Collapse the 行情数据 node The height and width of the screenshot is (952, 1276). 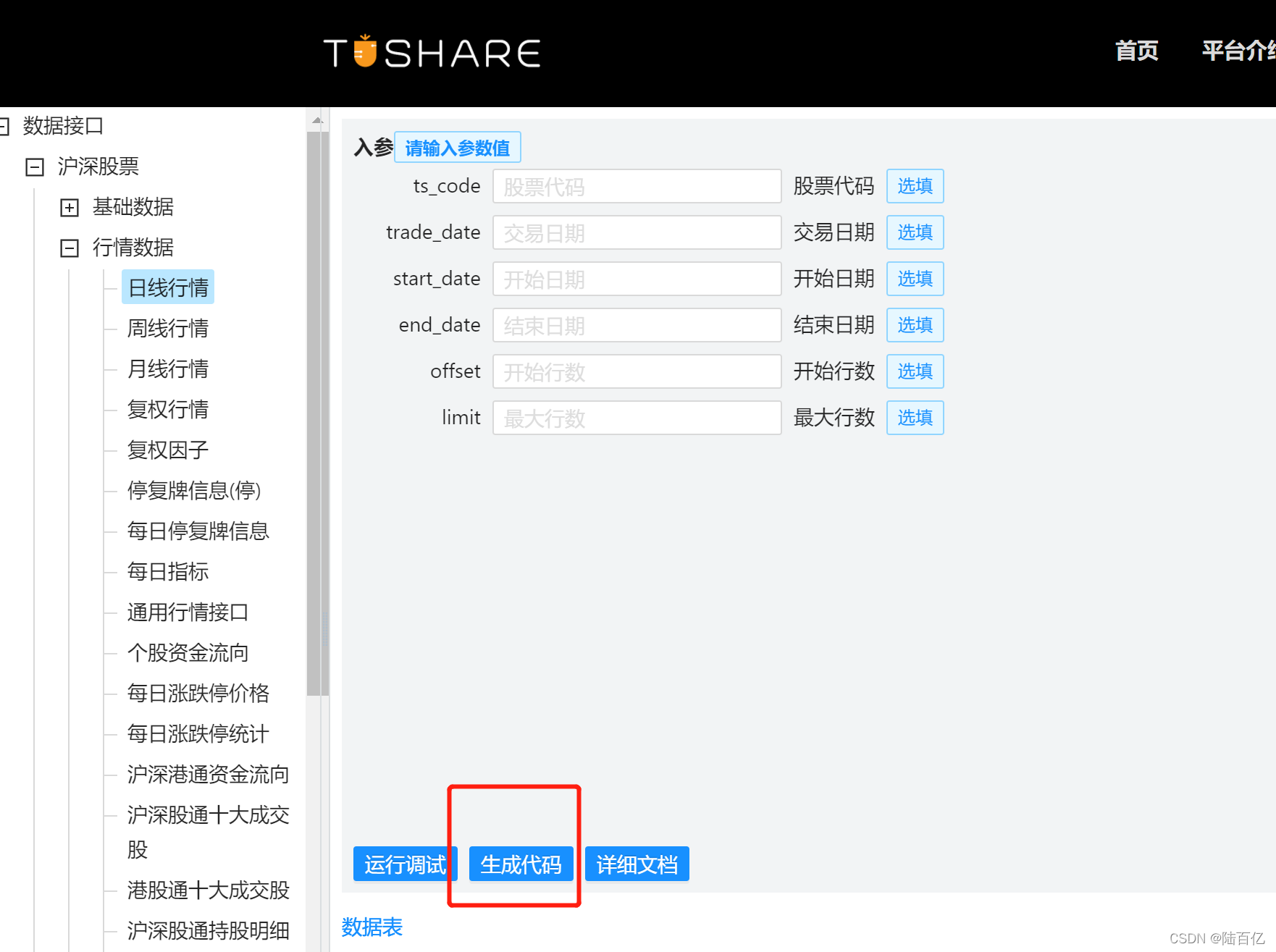[x=69, y=248]
